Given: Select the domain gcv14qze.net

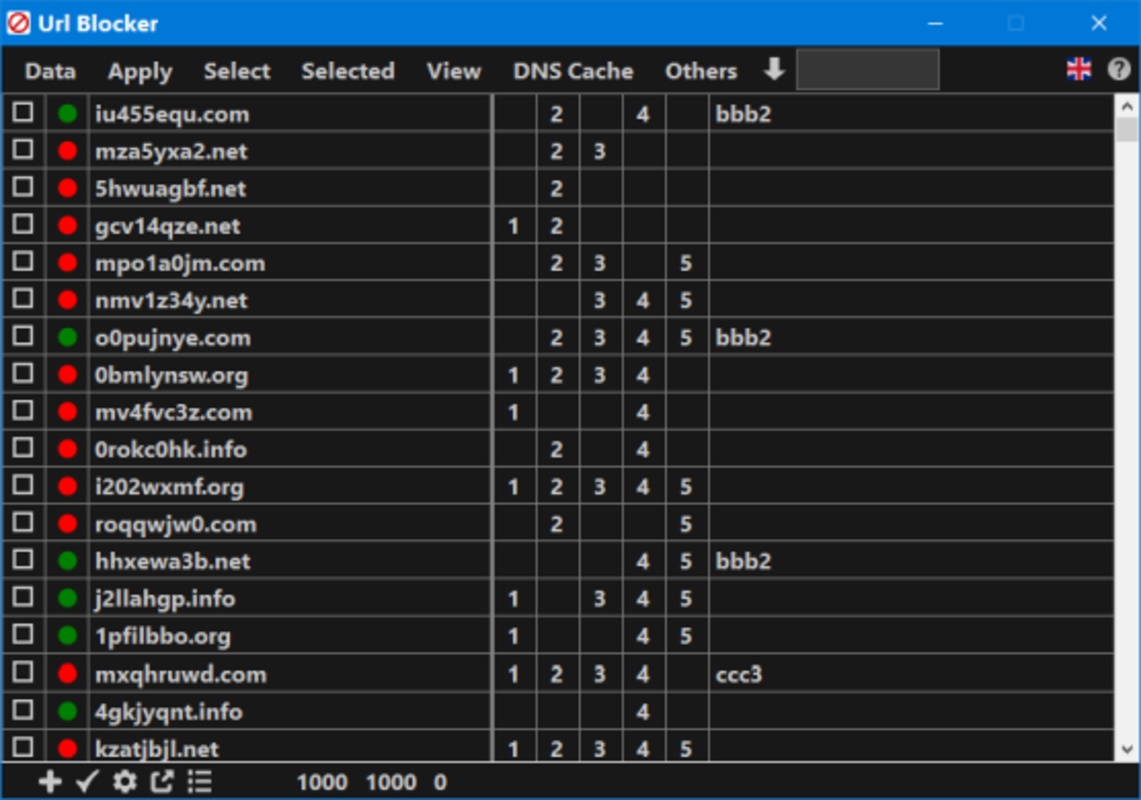Looking at the screenshot, I should click(x=167, y=226).
